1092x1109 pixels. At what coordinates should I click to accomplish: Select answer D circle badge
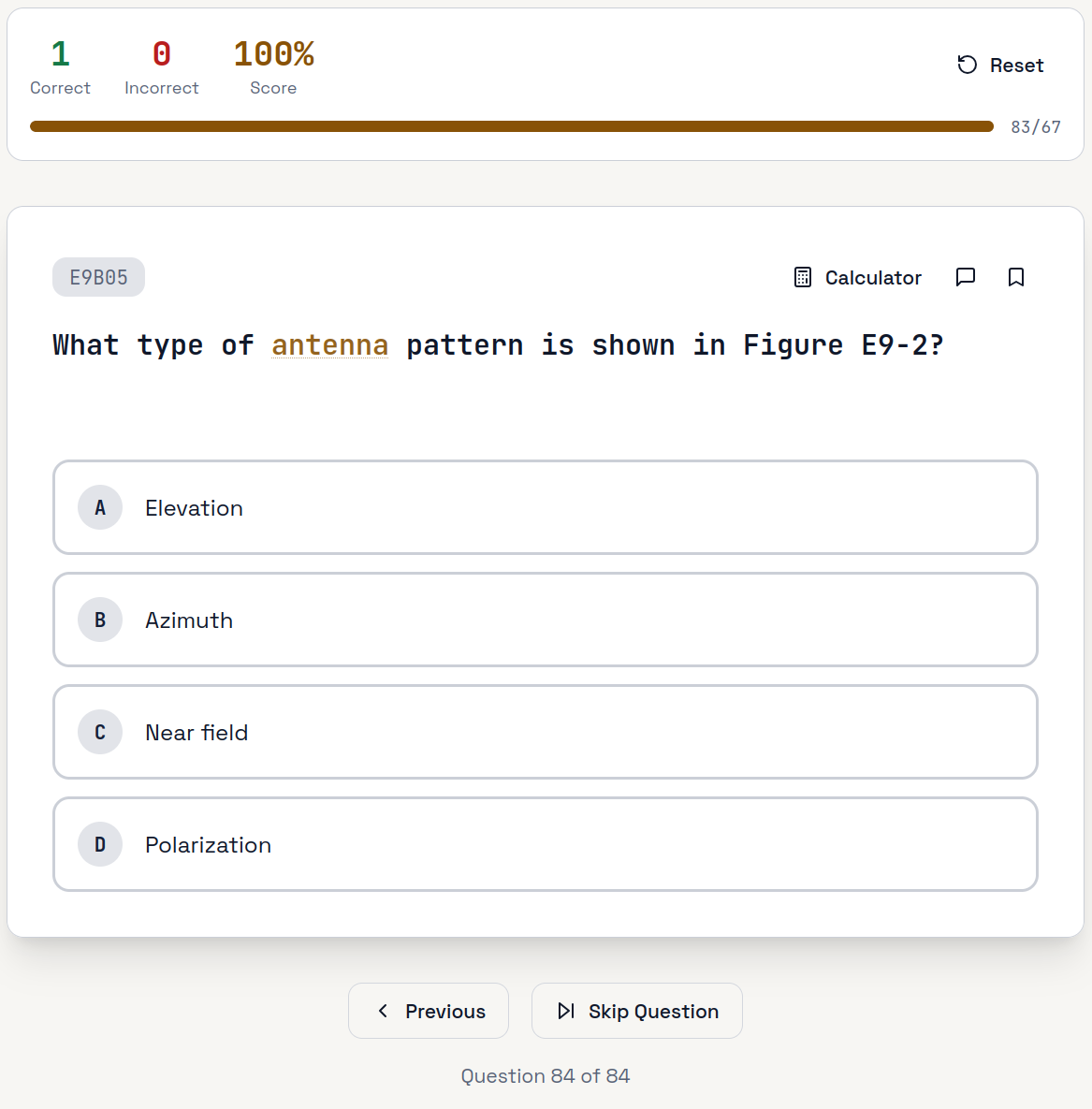[100, 844]
